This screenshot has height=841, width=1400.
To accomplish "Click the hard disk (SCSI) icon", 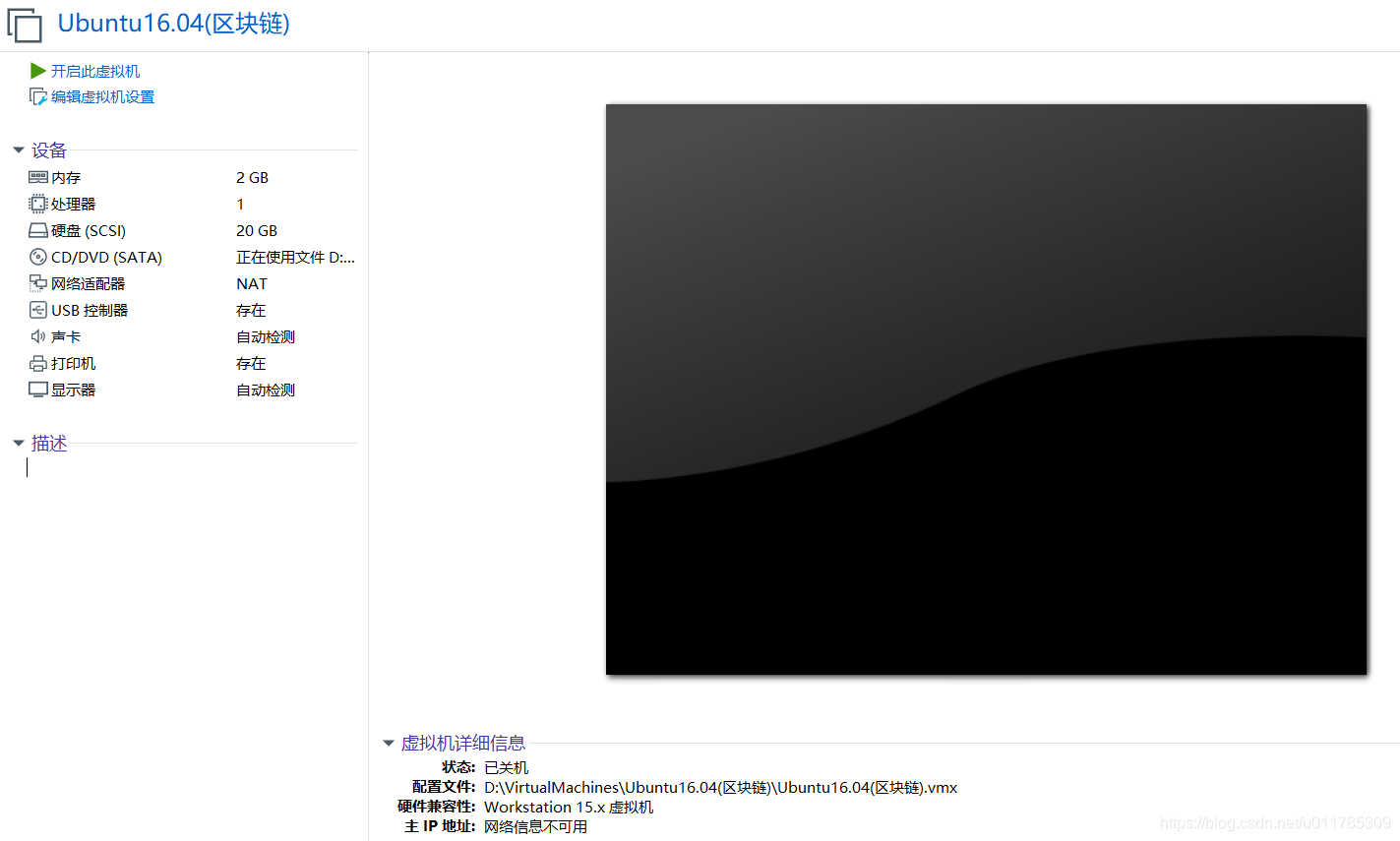I will click(38, 230).
